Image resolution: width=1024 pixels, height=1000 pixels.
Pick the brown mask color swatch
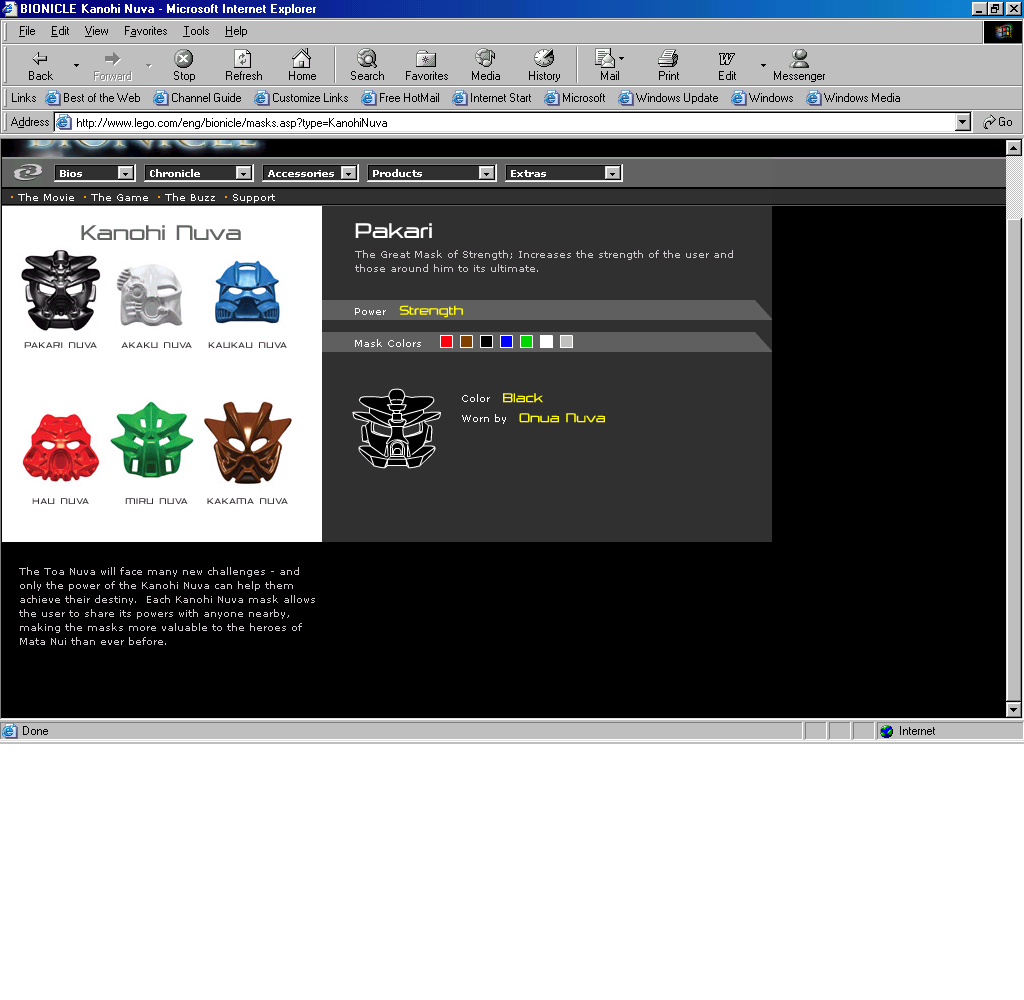tap(466, 342)
